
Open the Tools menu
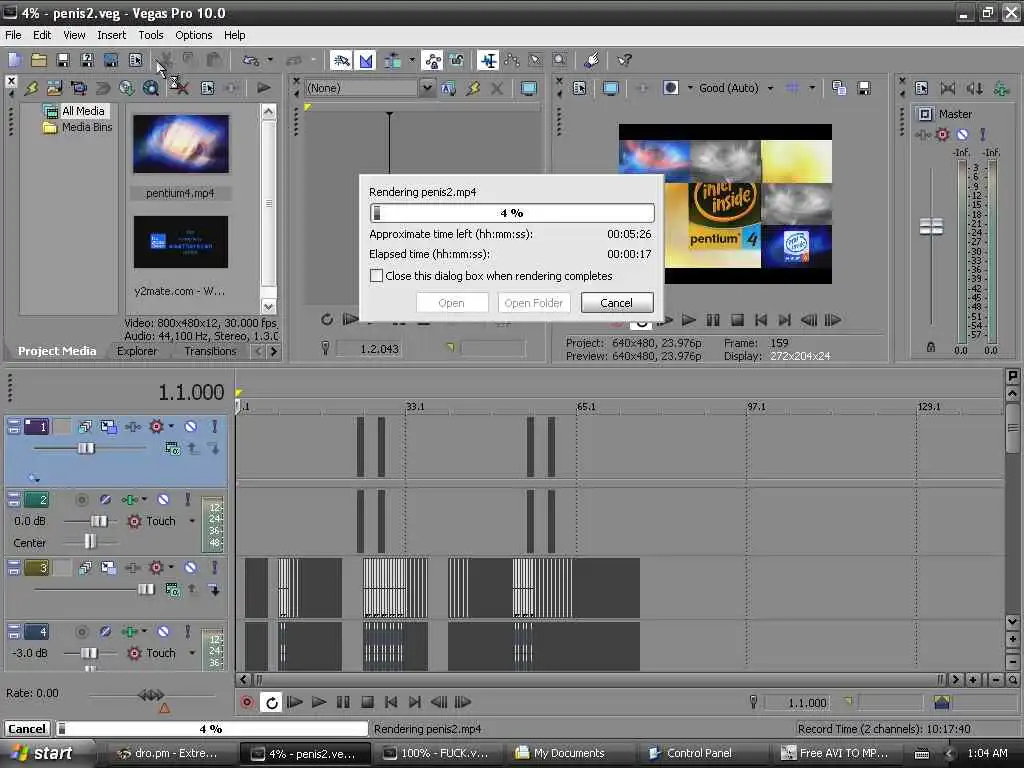coord(151,35)
